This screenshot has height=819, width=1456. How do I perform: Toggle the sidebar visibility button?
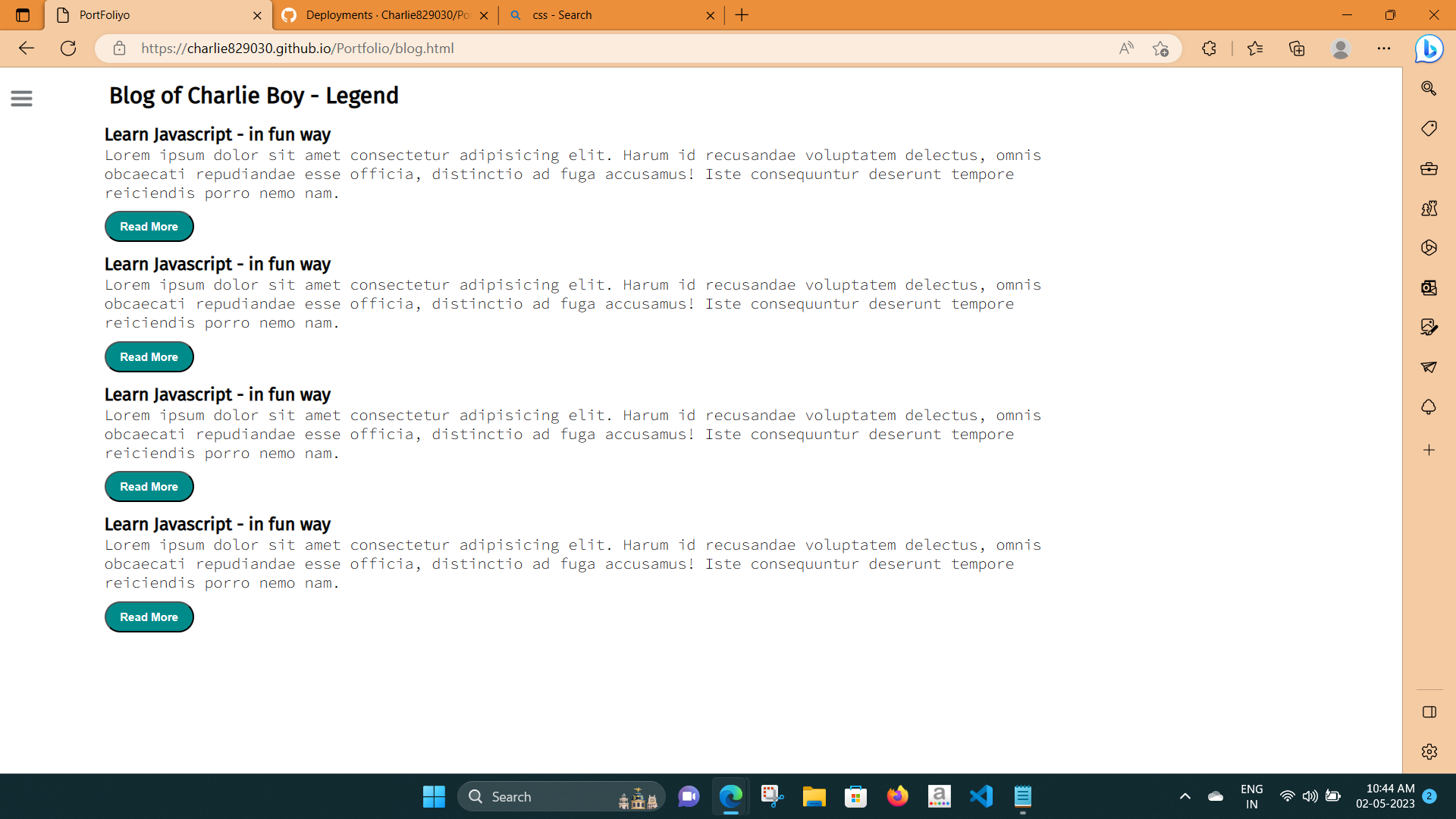(1429, 712)
